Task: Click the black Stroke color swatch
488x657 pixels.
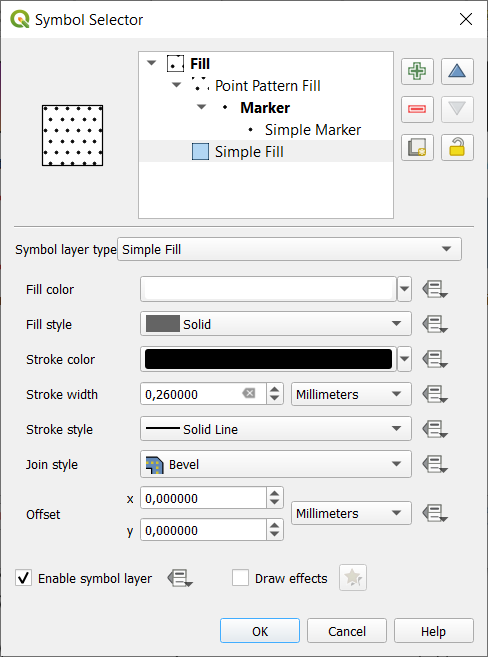Action: [x=268, y=359]
